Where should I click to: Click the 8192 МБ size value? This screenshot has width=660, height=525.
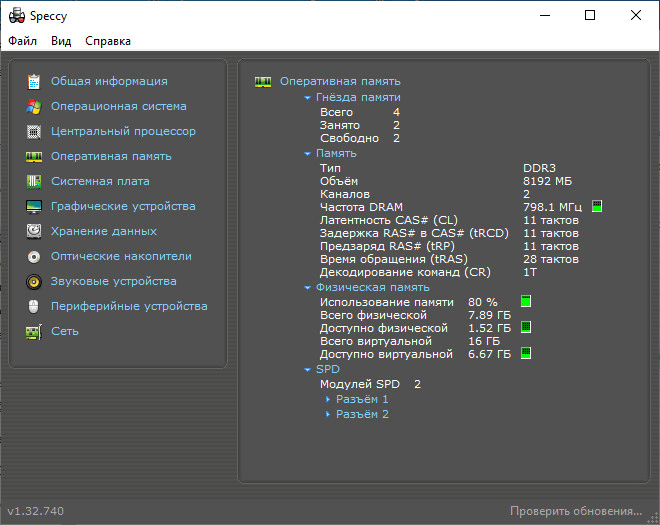547,181
